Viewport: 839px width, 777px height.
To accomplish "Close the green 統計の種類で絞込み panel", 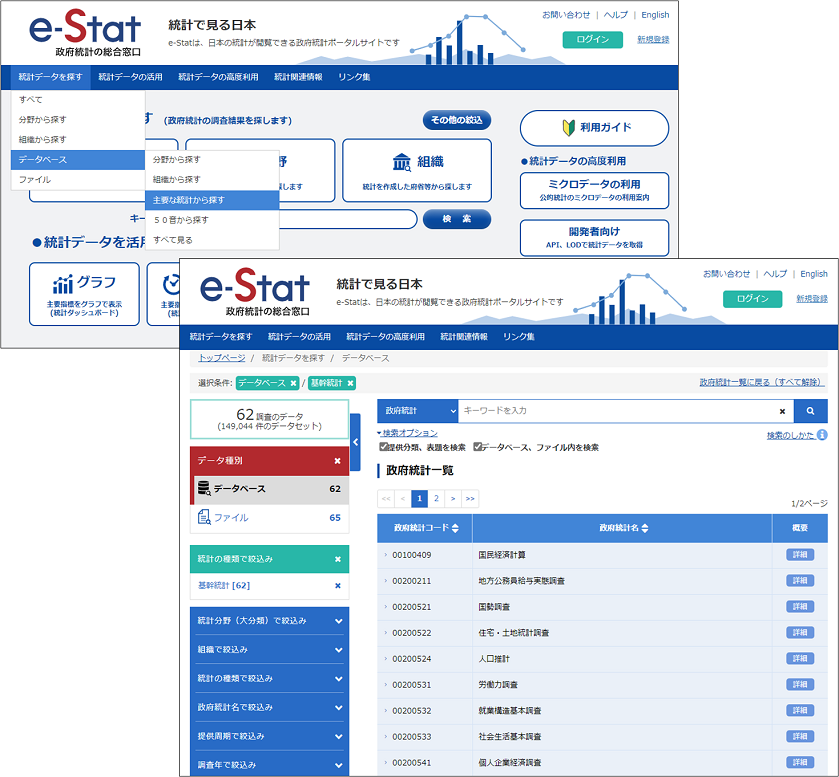I will click(x=338, y=559).
